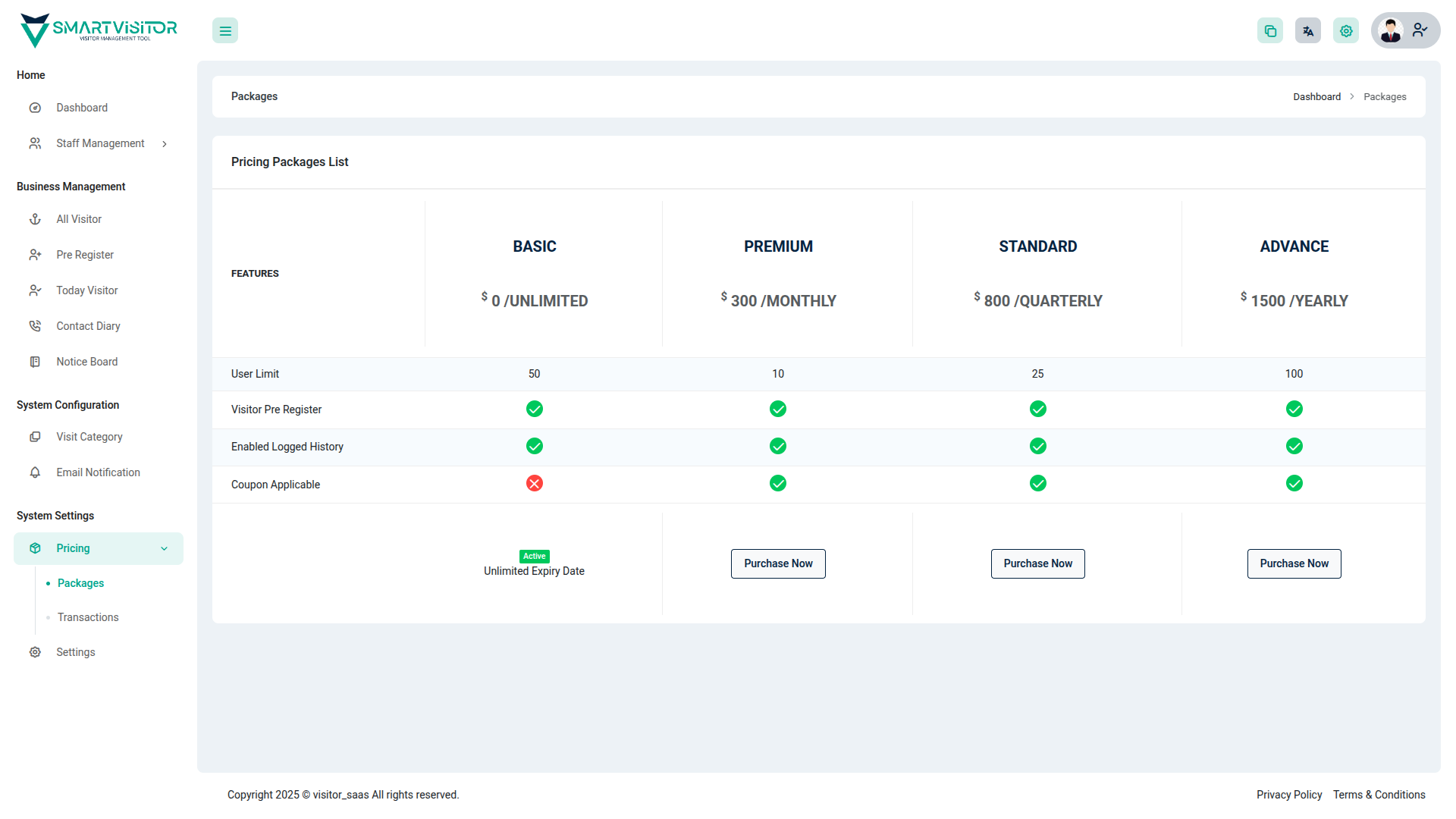
Task: Open the Privacy Policy footer link
Action: point(1289,795)
